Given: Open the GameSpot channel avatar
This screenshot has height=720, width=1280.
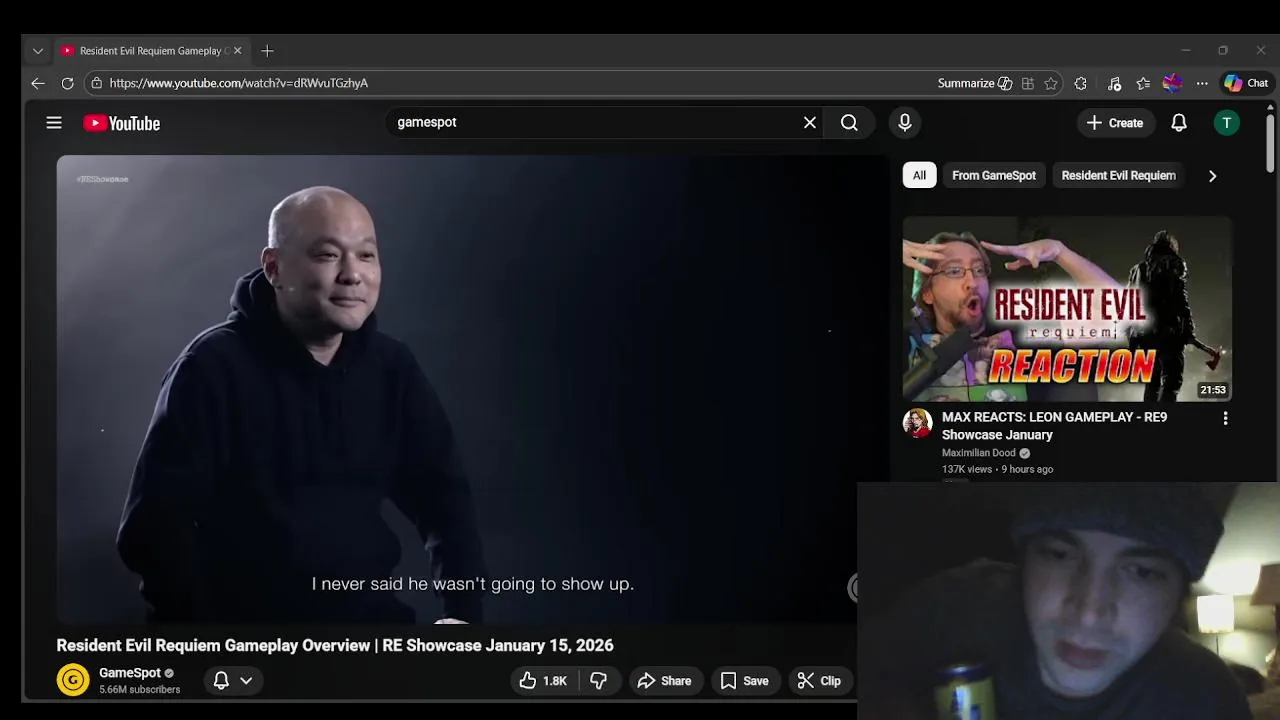Looking at the screenshot, I should tap(73, 681).
